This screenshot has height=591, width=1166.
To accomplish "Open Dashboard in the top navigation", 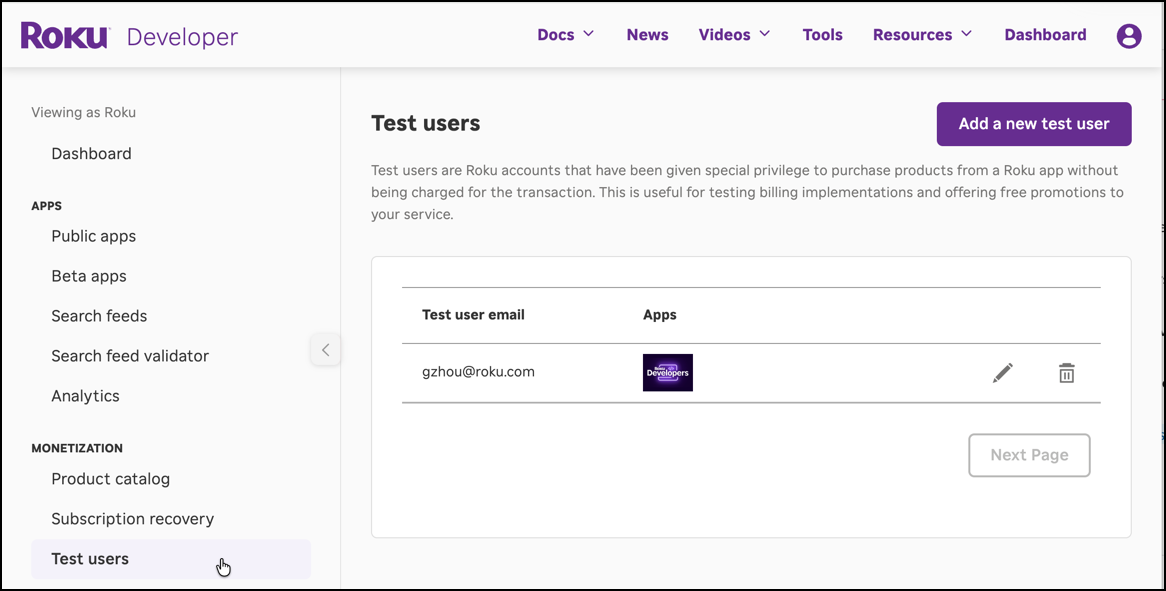I will 1046,35.
